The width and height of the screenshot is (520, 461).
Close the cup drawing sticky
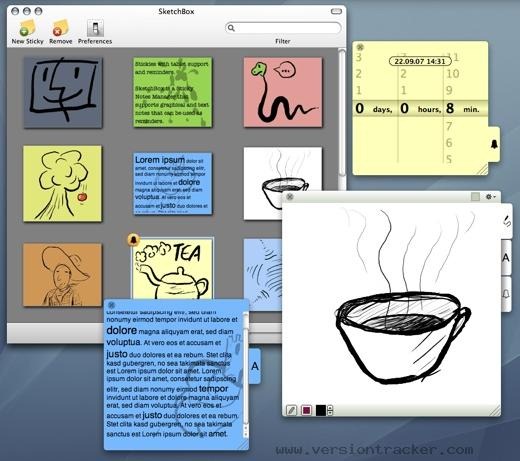[x=290, y=197]
